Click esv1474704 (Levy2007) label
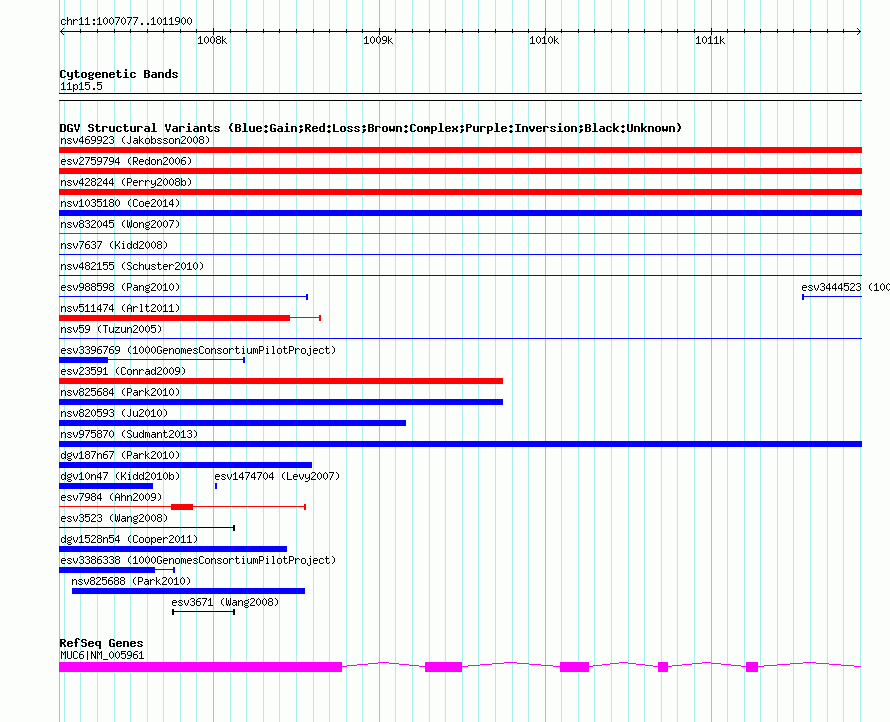This screenshot has height=722, width=890. coord(277,476)
